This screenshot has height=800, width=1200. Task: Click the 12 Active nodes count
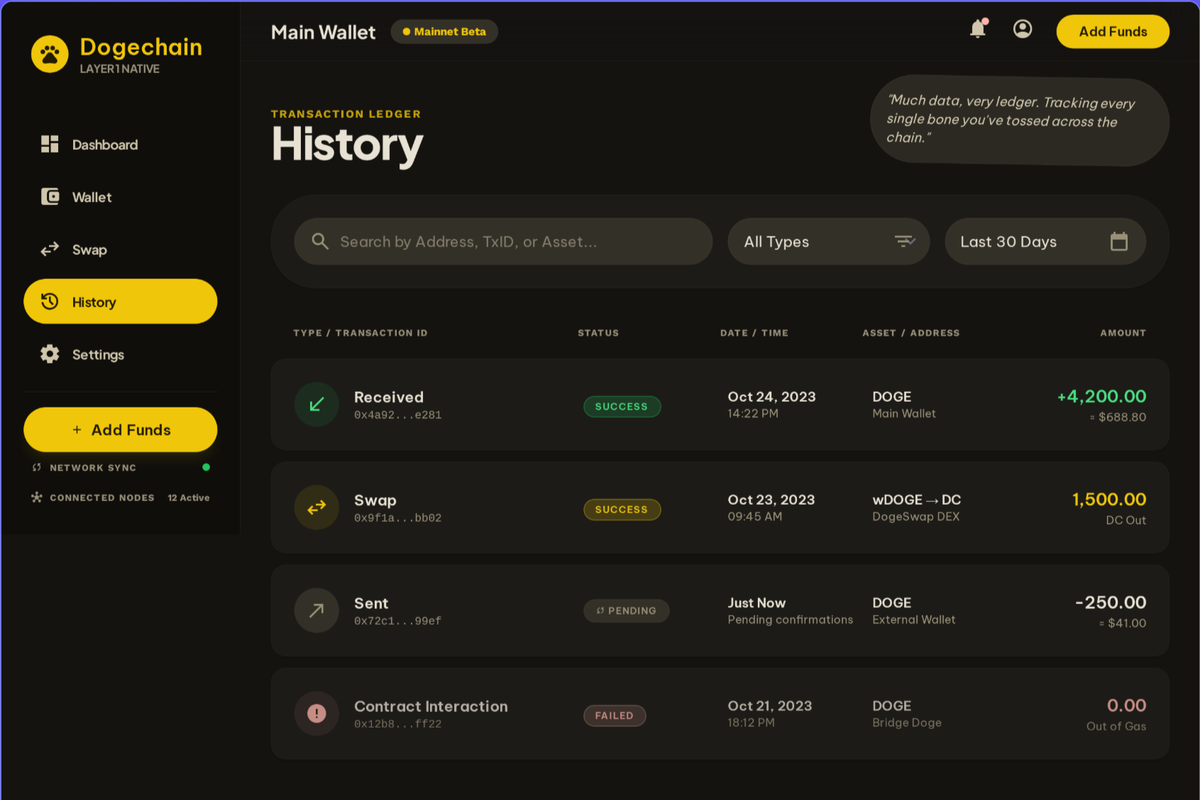189,497
